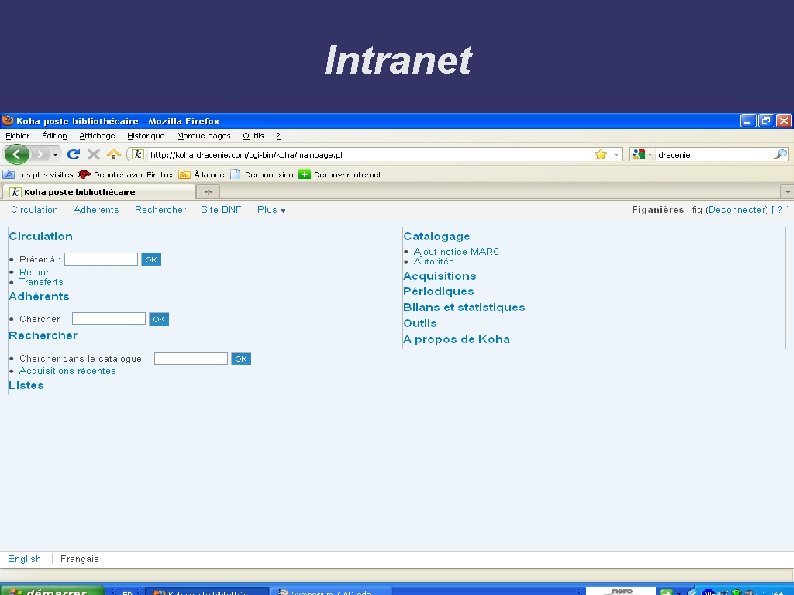Open A propos de Koha link

click(x=456, y=339)
